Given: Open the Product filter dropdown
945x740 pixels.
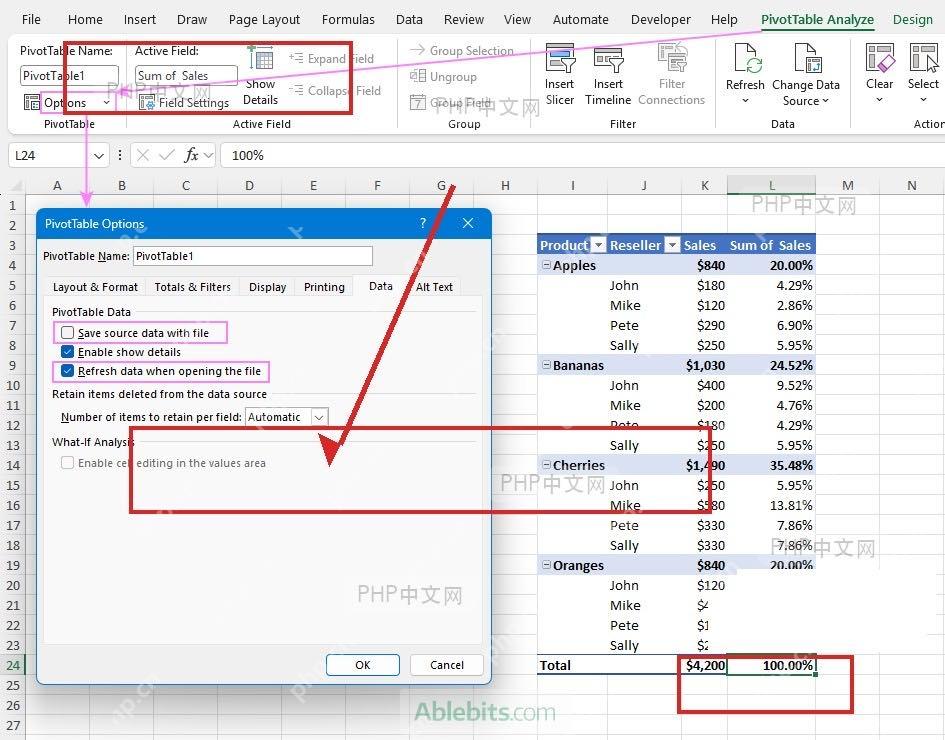Looking at the screenshot, I should click(598, 245).
